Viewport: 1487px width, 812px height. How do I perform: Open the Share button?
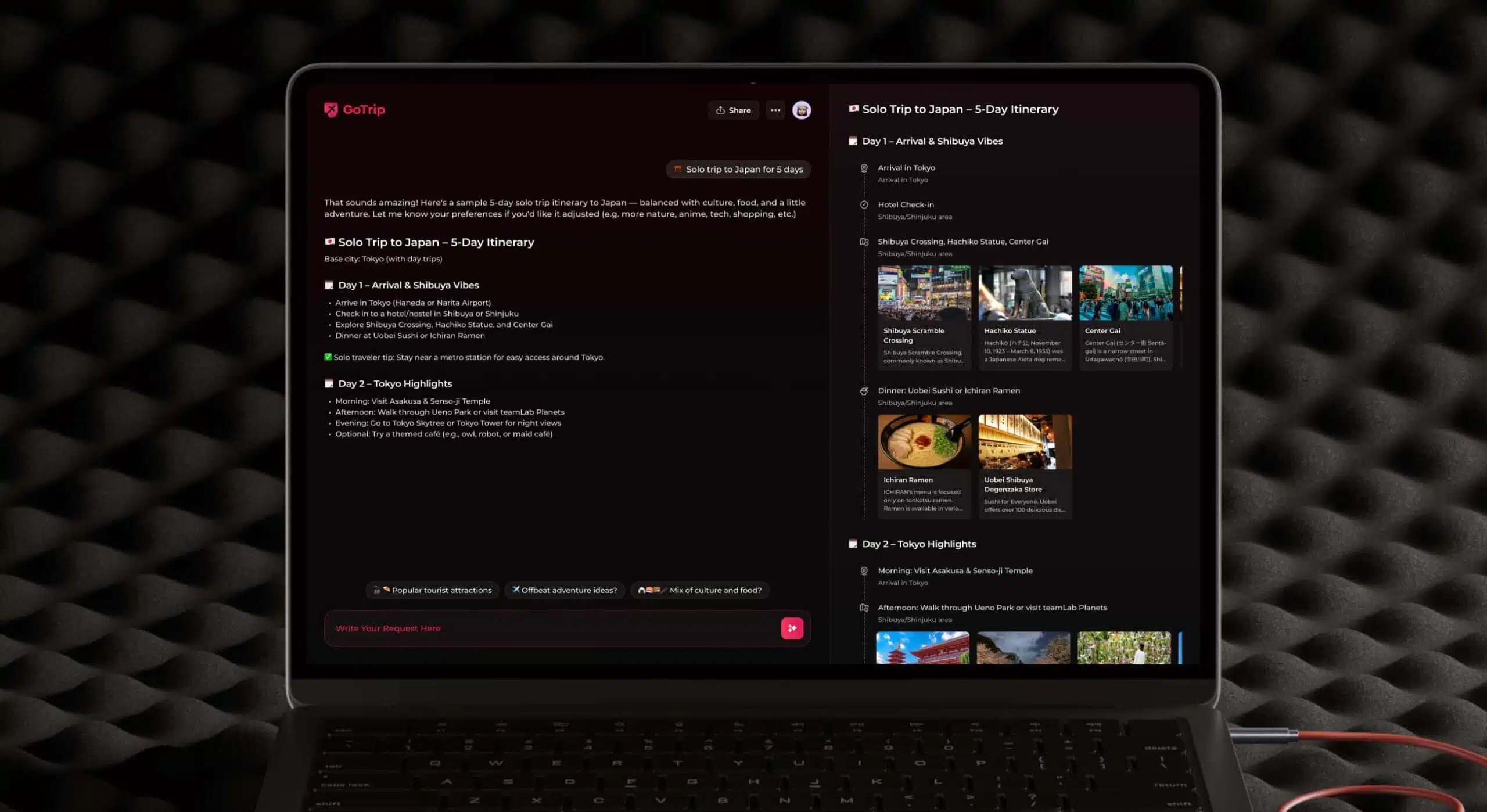point(733,110)
